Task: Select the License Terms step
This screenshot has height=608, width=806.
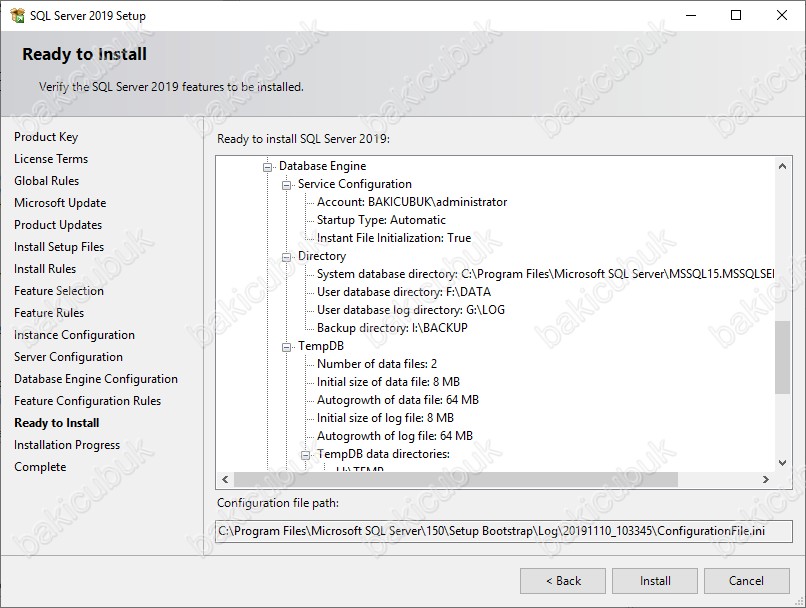Action: click(51, 159)
